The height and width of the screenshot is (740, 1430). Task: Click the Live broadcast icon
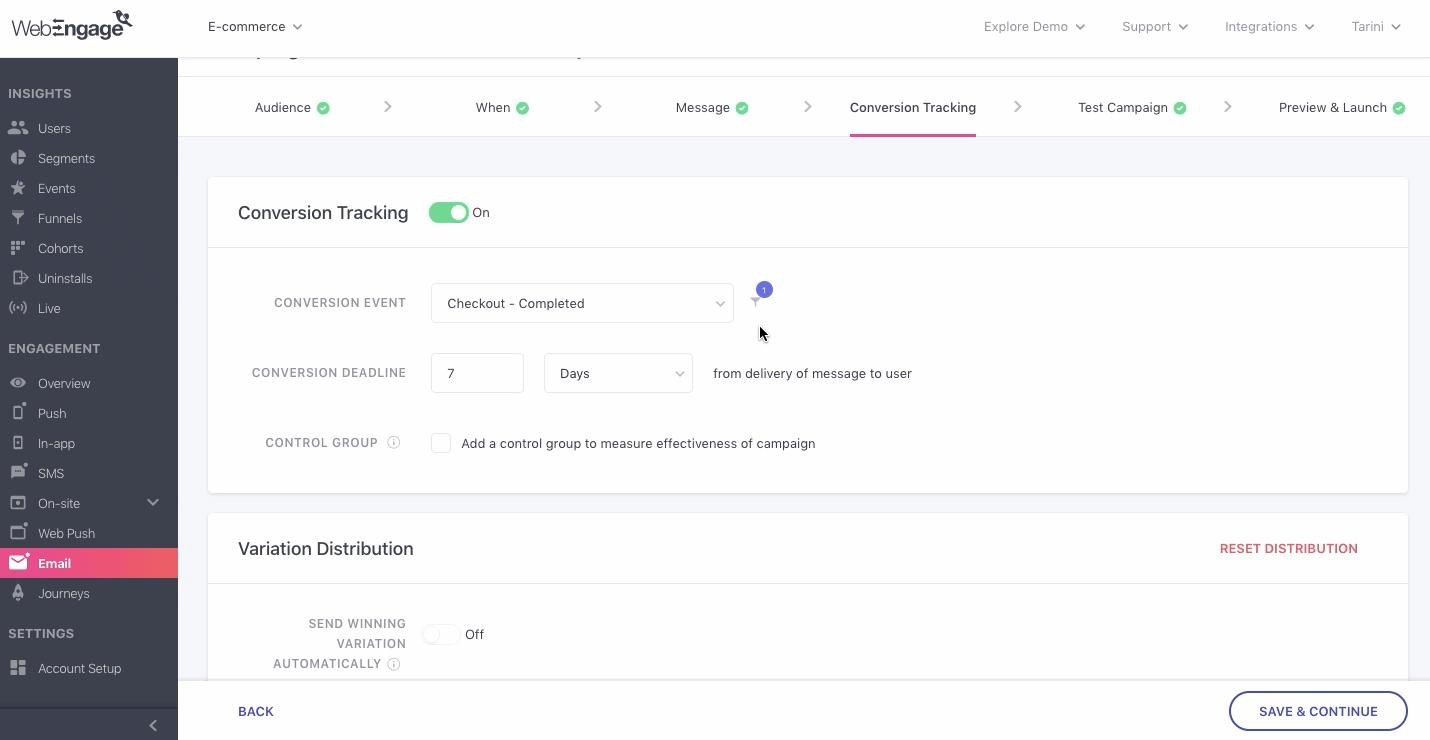tap(18, 308)
